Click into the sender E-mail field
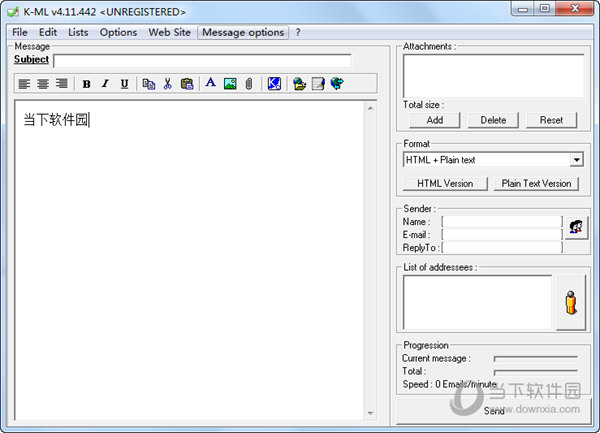This screenshot has width=600, height=433. [x=502, y=234]
